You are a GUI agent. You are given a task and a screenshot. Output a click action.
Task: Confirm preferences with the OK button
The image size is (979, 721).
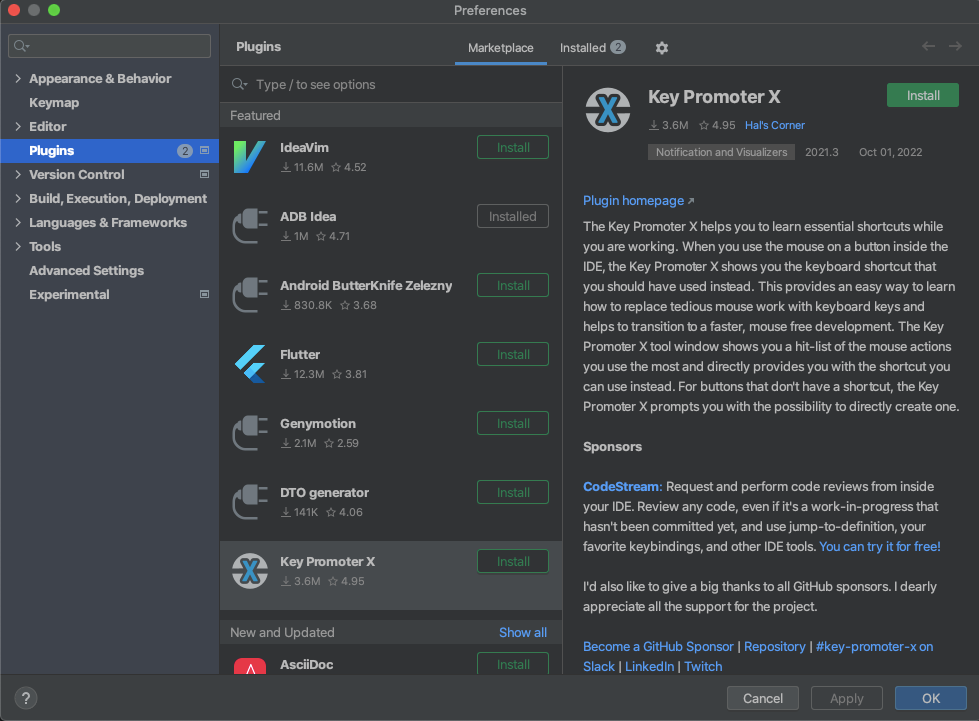(x=930, y=698)
